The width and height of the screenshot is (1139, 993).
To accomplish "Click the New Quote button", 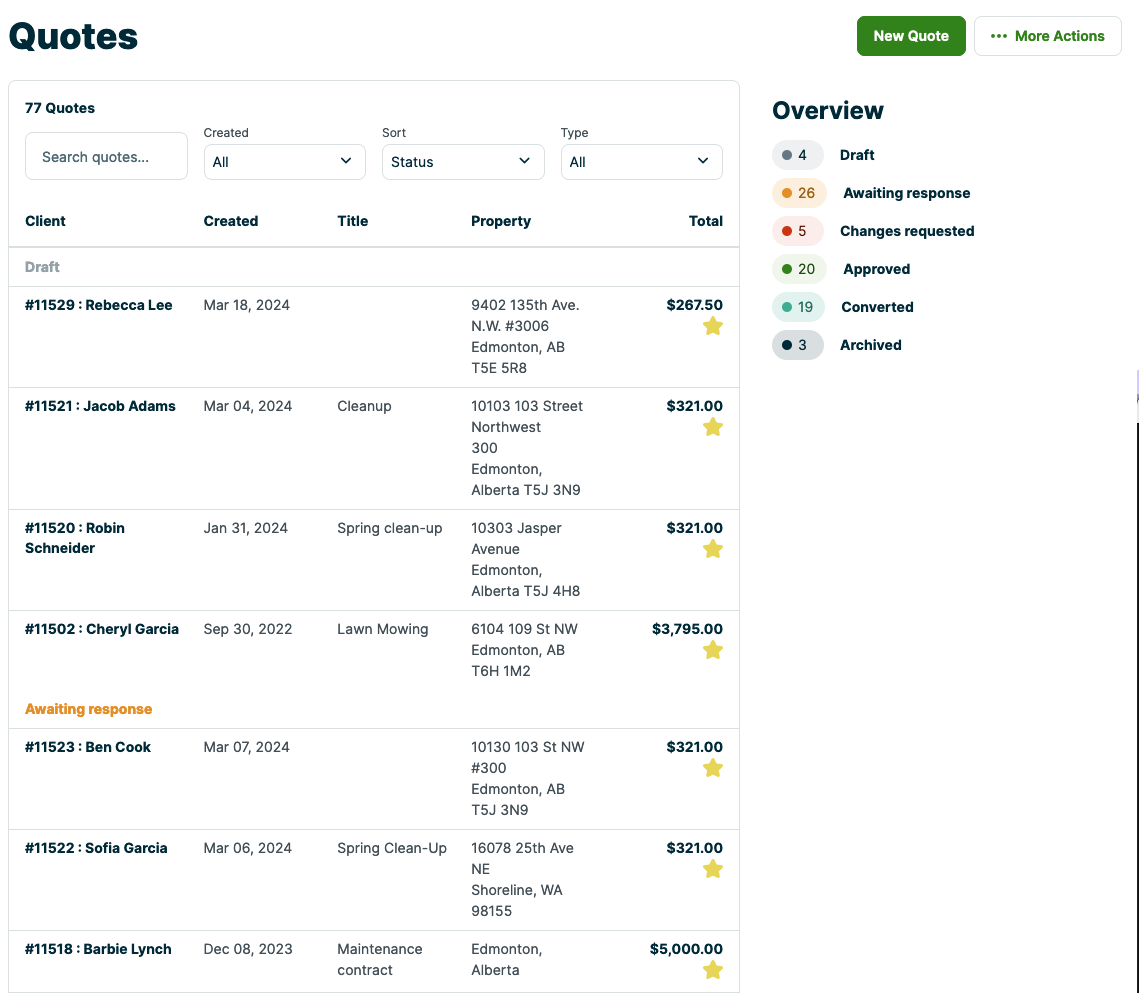I will point(910,36).
